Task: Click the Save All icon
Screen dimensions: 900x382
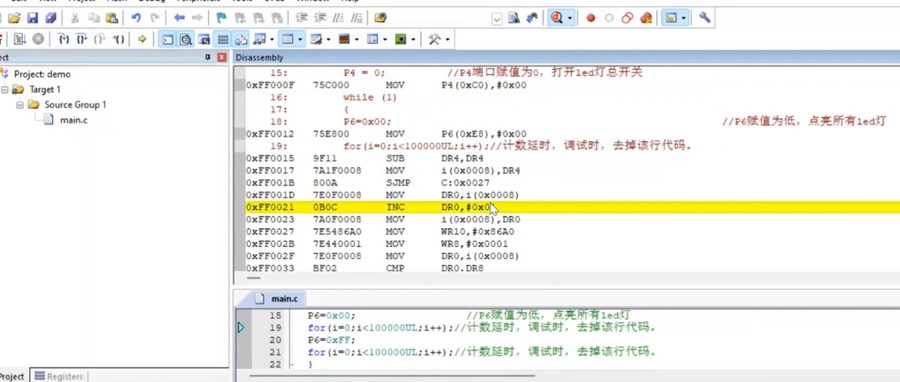Action: click(x=51, y=18)
